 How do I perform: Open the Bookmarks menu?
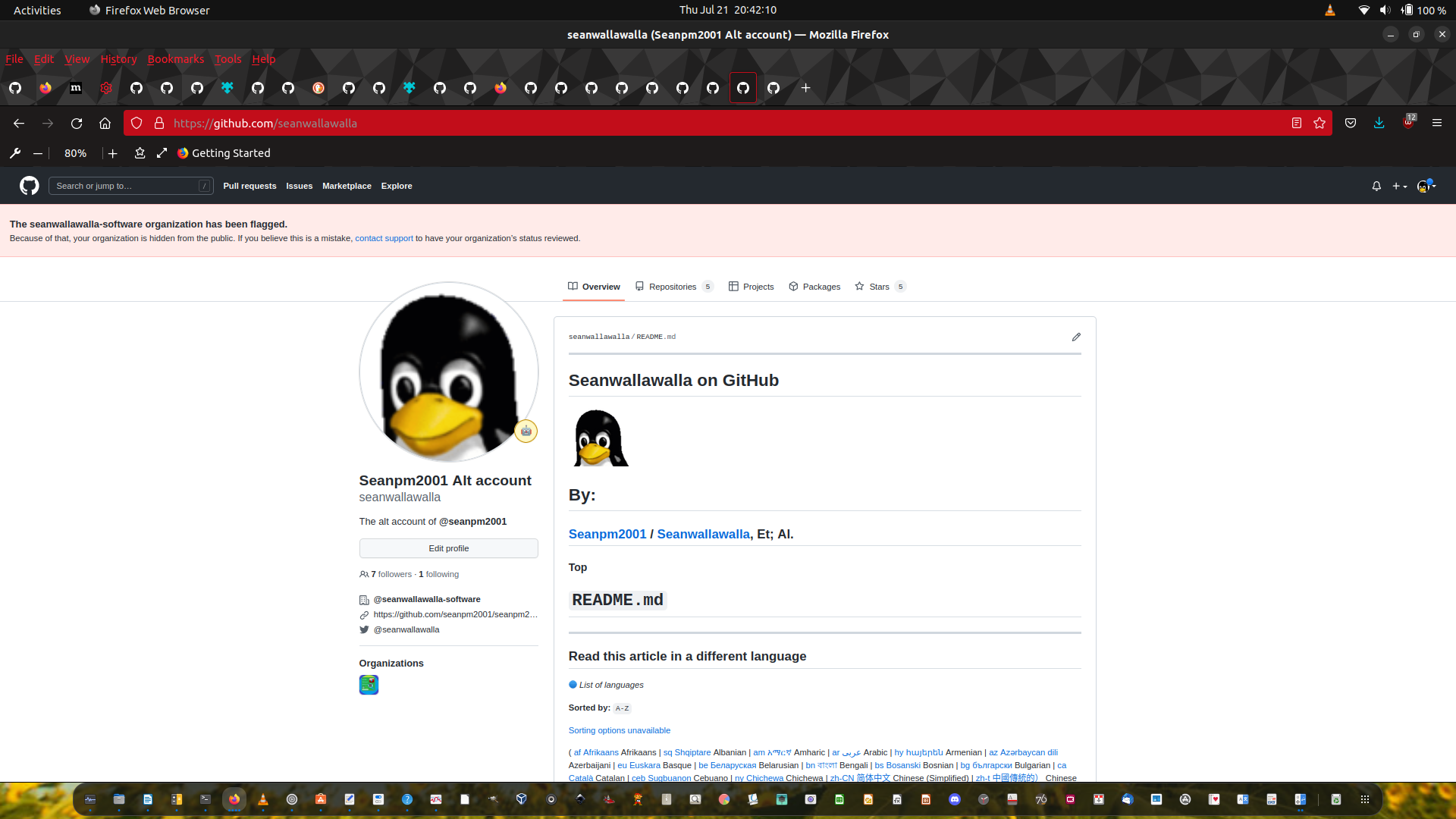pos(175,59)
